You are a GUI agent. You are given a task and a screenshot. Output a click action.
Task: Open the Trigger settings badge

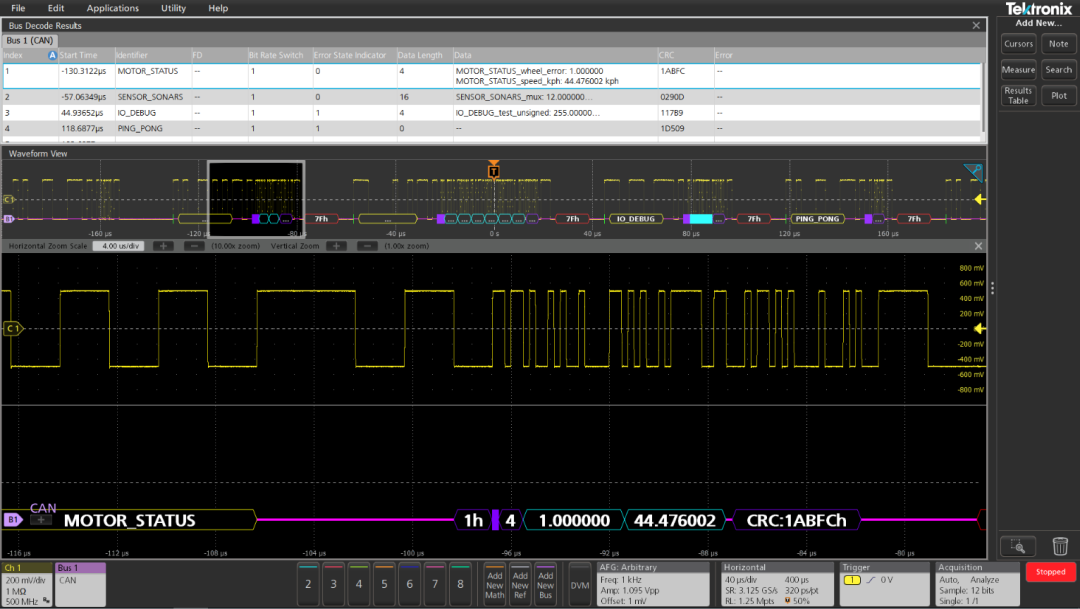click(884, 583)
